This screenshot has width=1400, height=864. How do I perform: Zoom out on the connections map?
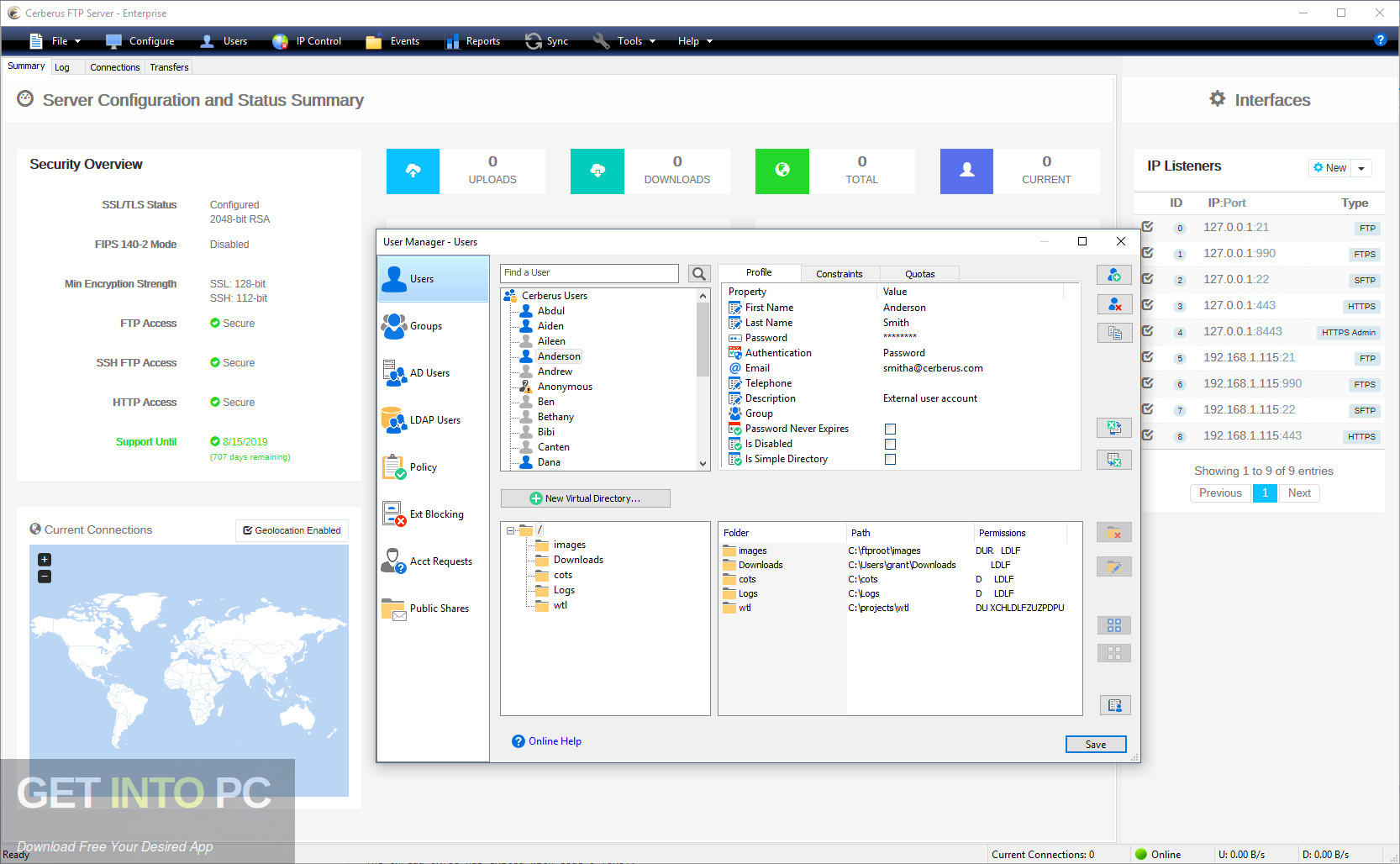pos(45,577)
